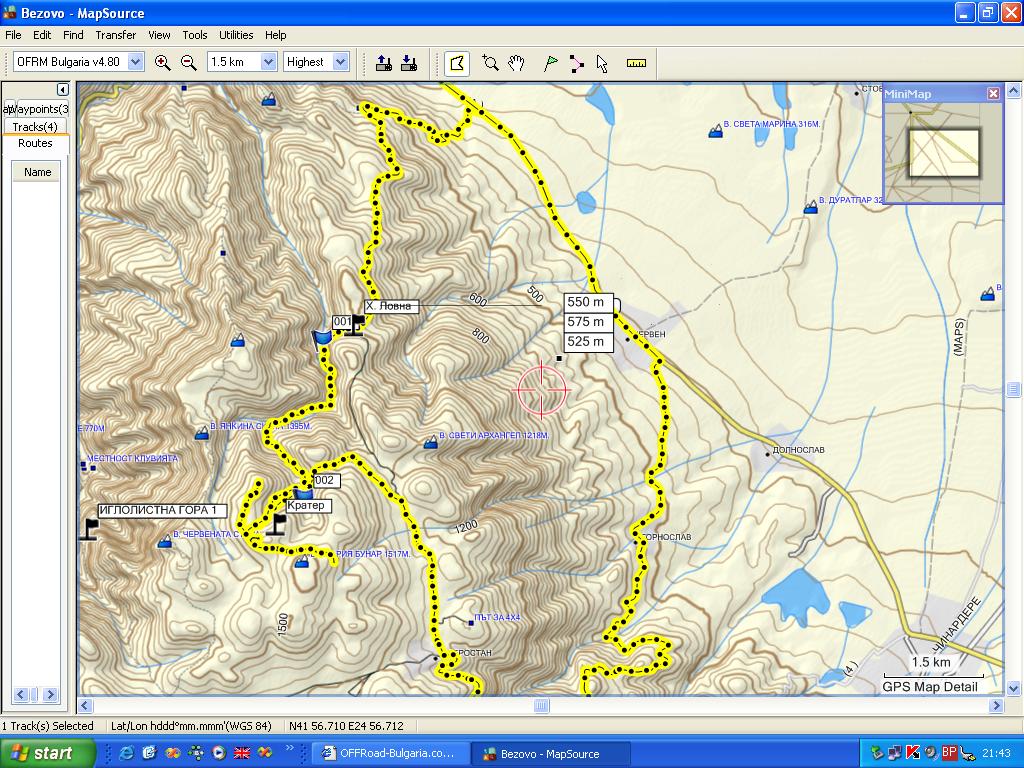Expand the 1.5 km zoom scale dropdown
The height and width of the screenshot is (768, 1024).
(242, 62)
